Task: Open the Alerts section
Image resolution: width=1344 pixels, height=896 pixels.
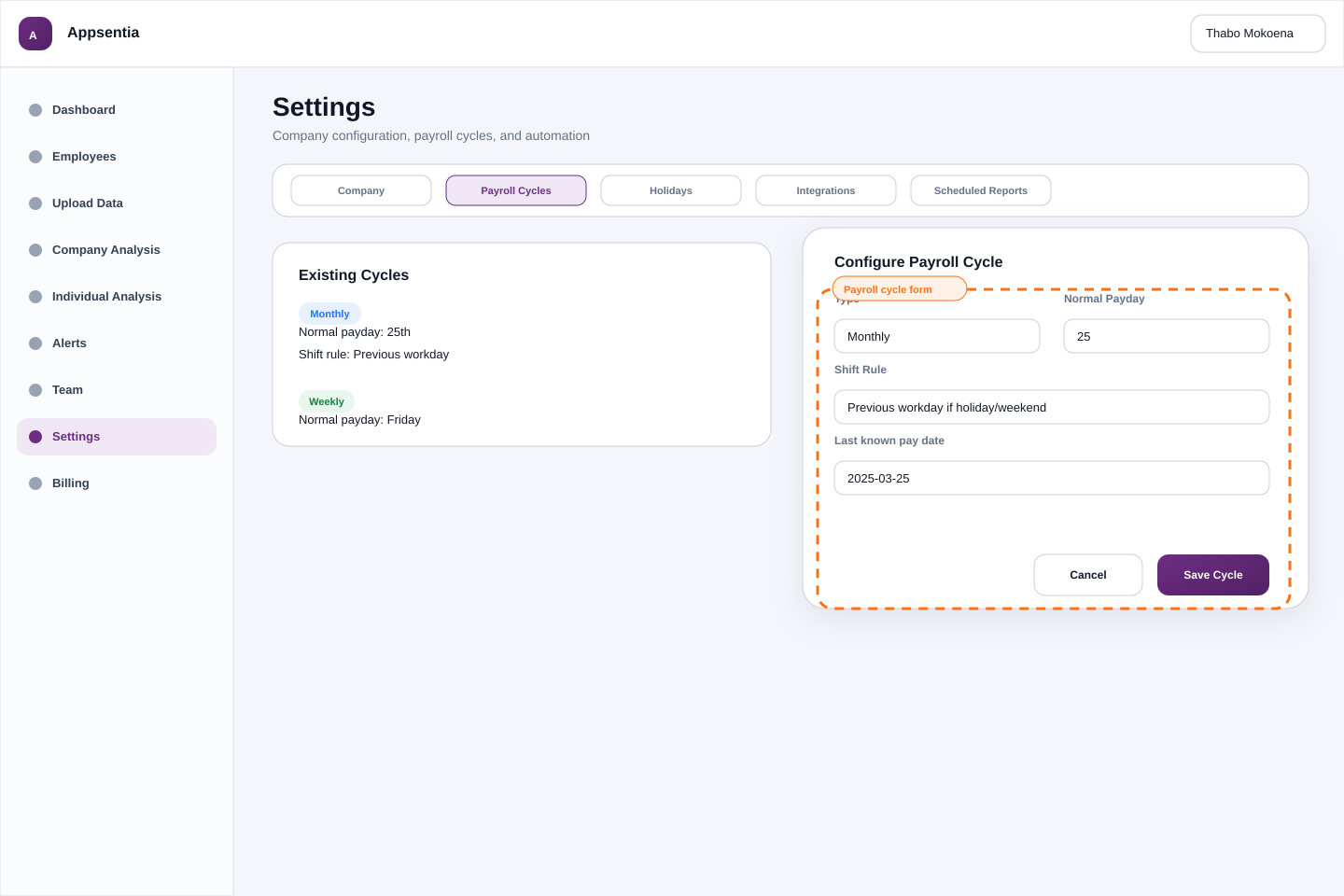Action: tap(117, 343)
